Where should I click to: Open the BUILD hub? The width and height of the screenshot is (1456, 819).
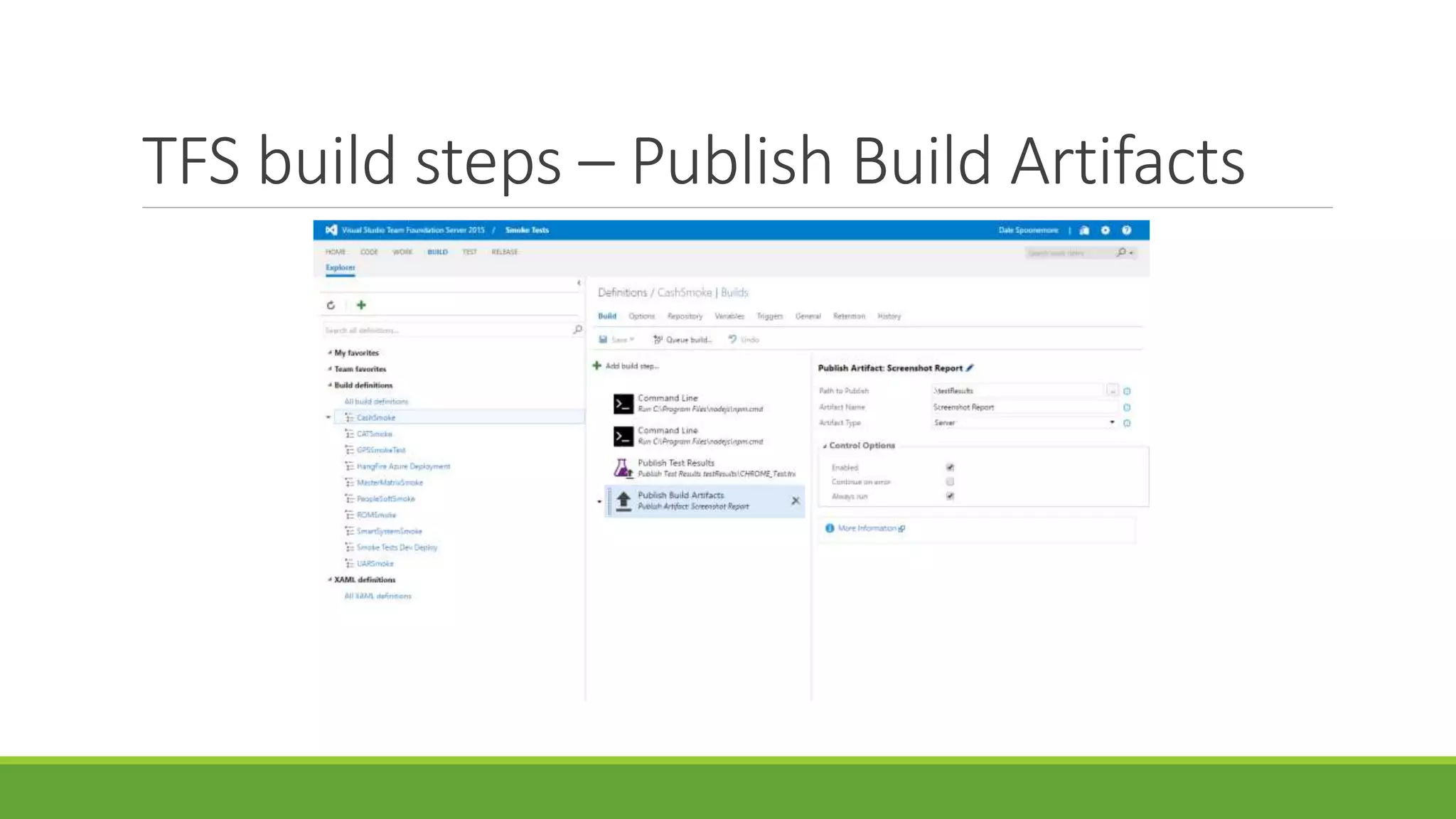(437, 252)
